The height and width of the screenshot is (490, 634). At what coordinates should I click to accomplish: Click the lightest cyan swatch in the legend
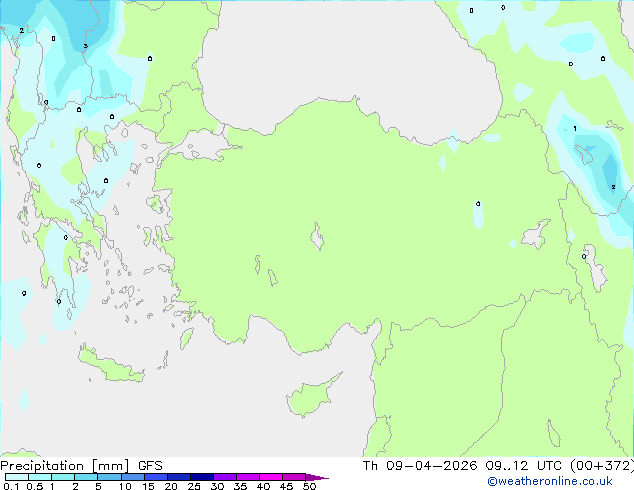click(17, 477)
